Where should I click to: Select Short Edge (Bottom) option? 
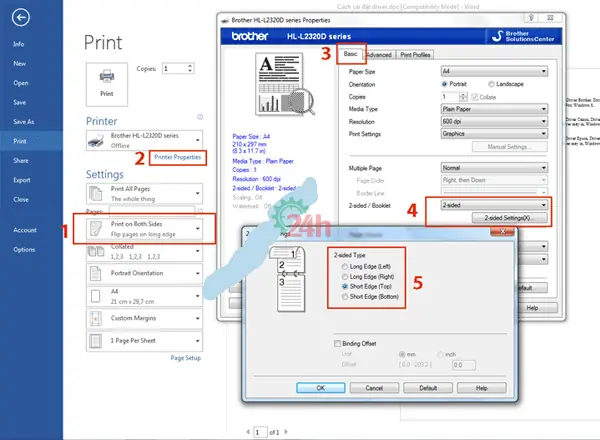[x=345, y=297]
